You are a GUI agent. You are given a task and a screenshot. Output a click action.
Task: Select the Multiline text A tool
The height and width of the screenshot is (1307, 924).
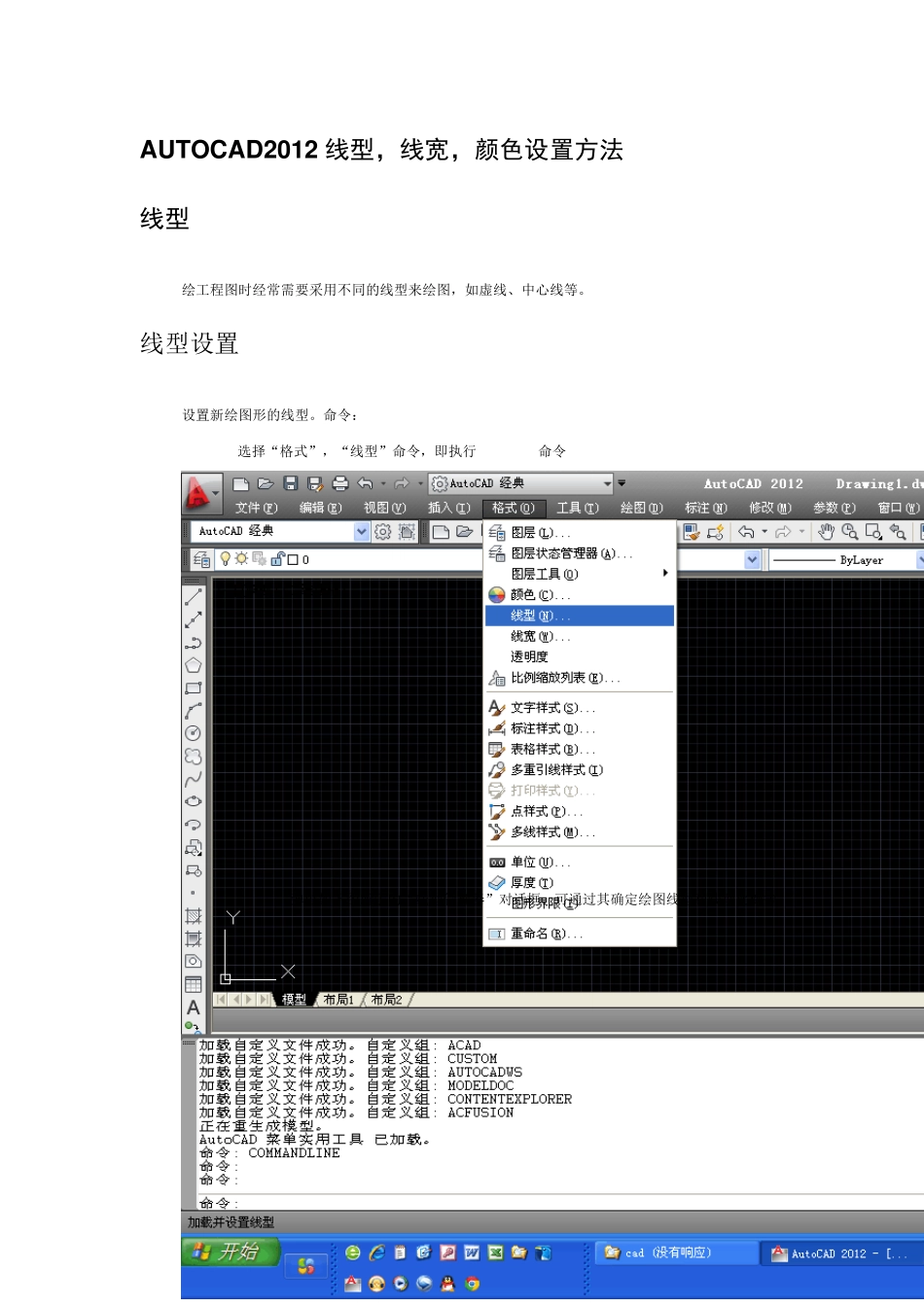coord(194,1007)
